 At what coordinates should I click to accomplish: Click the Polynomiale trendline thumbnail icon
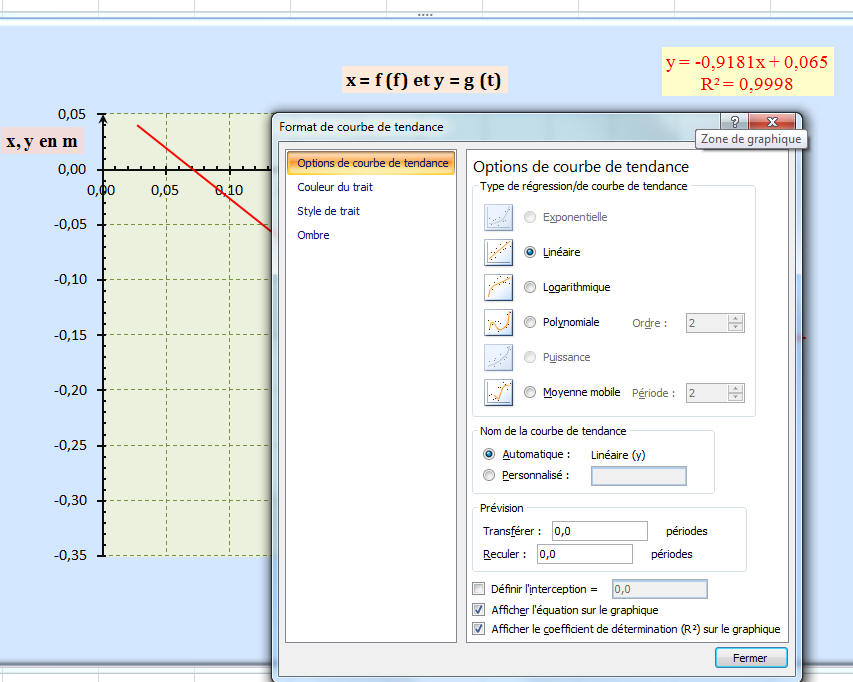[x=498, y=323]
